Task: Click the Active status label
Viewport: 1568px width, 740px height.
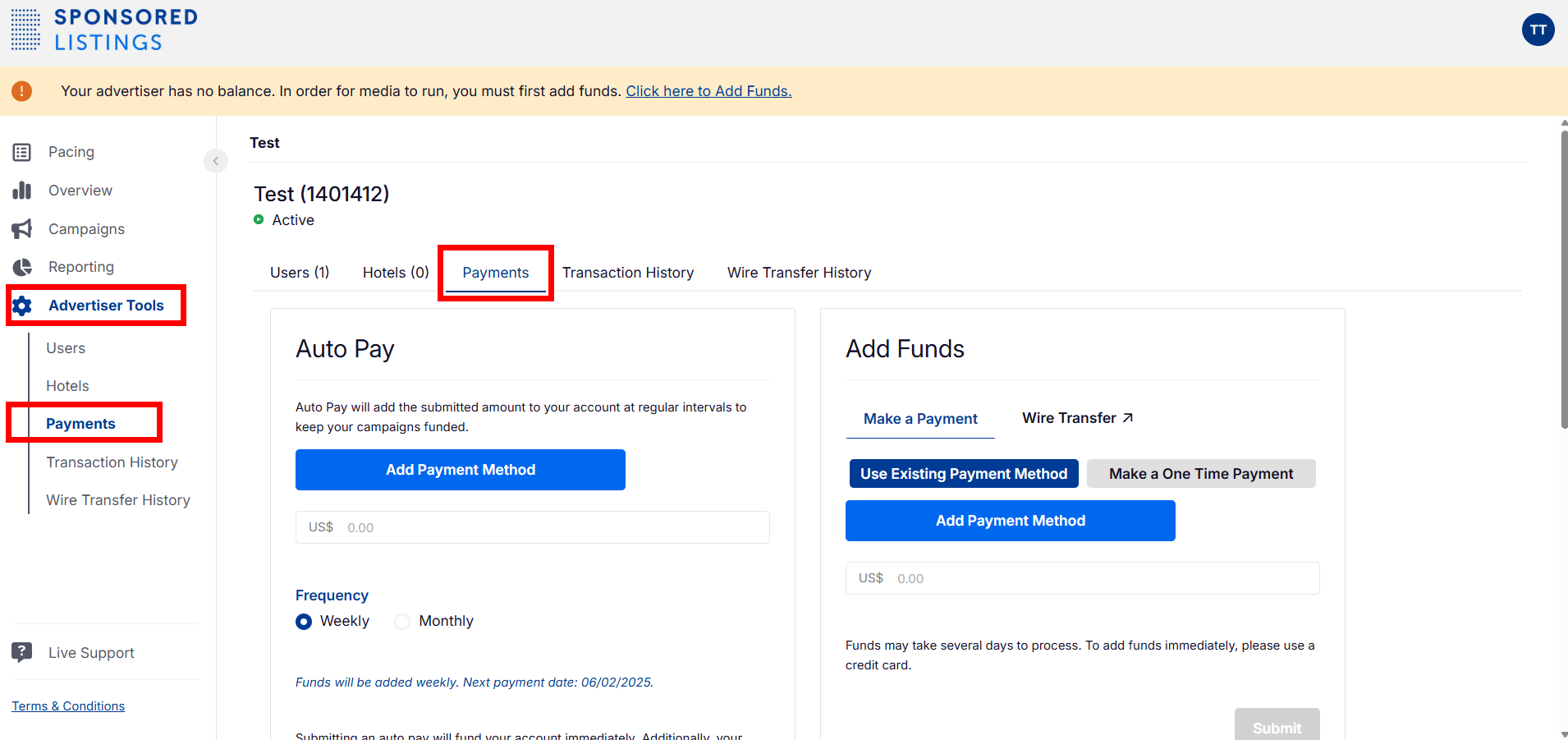Action: coord(293,220)
